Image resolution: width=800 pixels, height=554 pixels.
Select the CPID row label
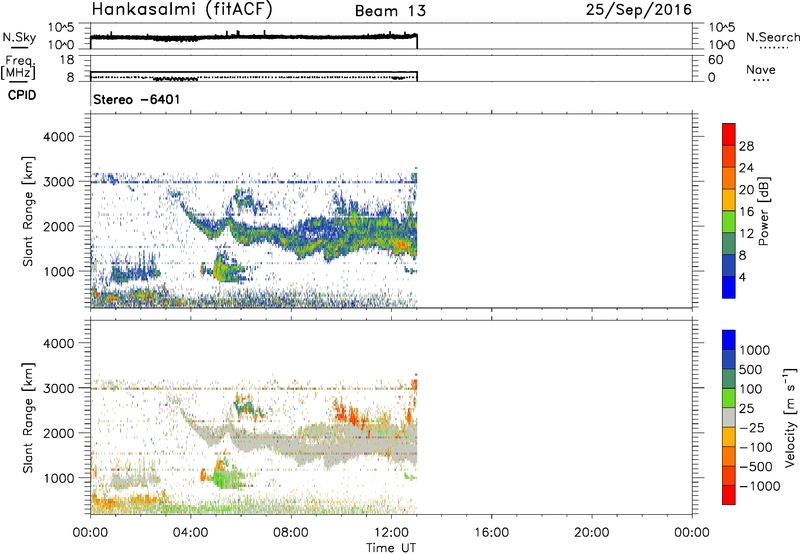[x=22, y=95]
